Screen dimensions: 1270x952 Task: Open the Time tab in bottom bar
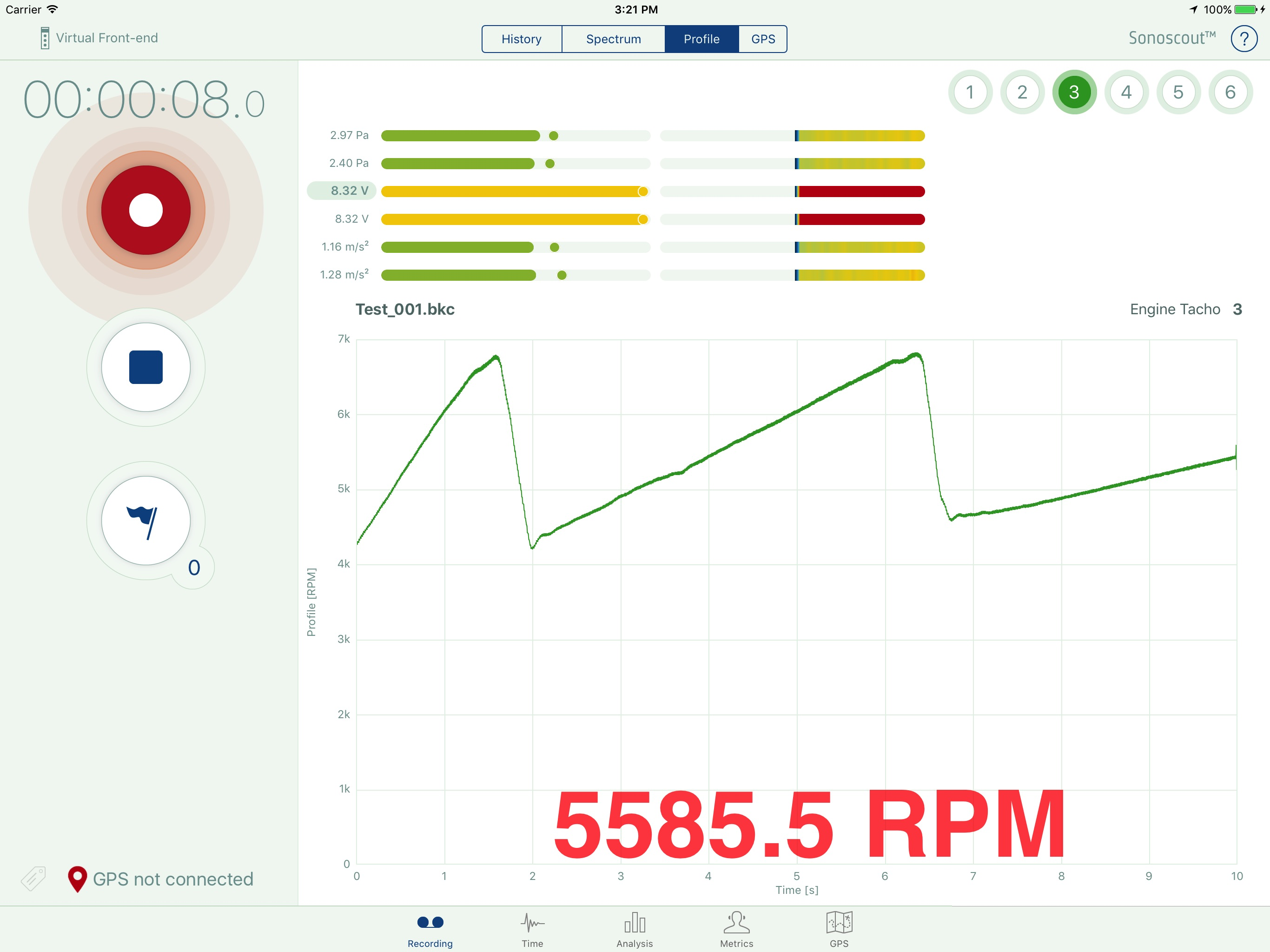coord(532,930)
